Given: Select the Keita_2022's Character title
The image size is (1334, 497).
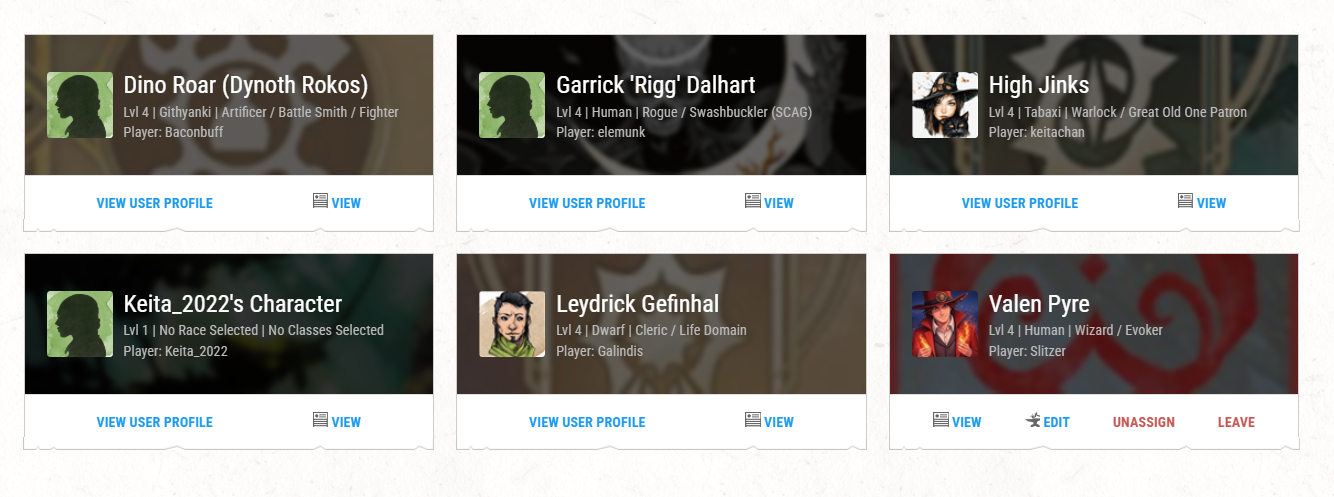Looking at the screenshot, I should click(233, 304).
